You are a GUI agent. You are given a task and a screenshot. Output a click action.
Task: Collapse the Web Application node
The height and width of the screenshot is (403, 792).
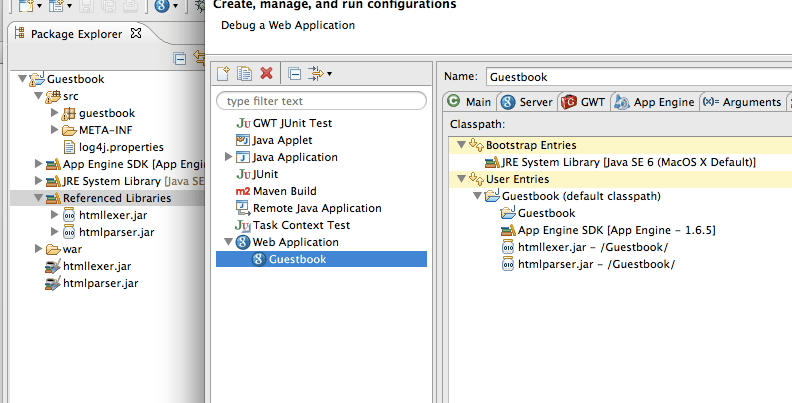(x=228, y=241)
